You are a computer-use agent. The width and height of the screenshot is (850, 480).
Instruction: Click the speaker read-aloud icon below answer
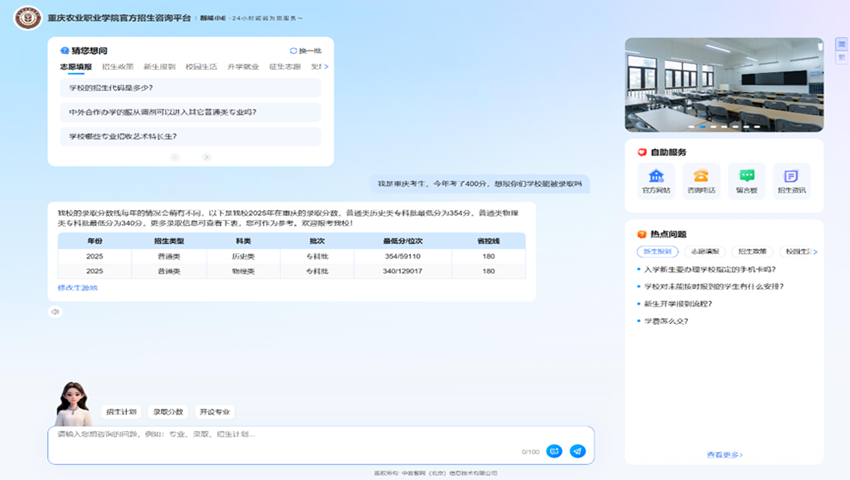tap(55, 312)
